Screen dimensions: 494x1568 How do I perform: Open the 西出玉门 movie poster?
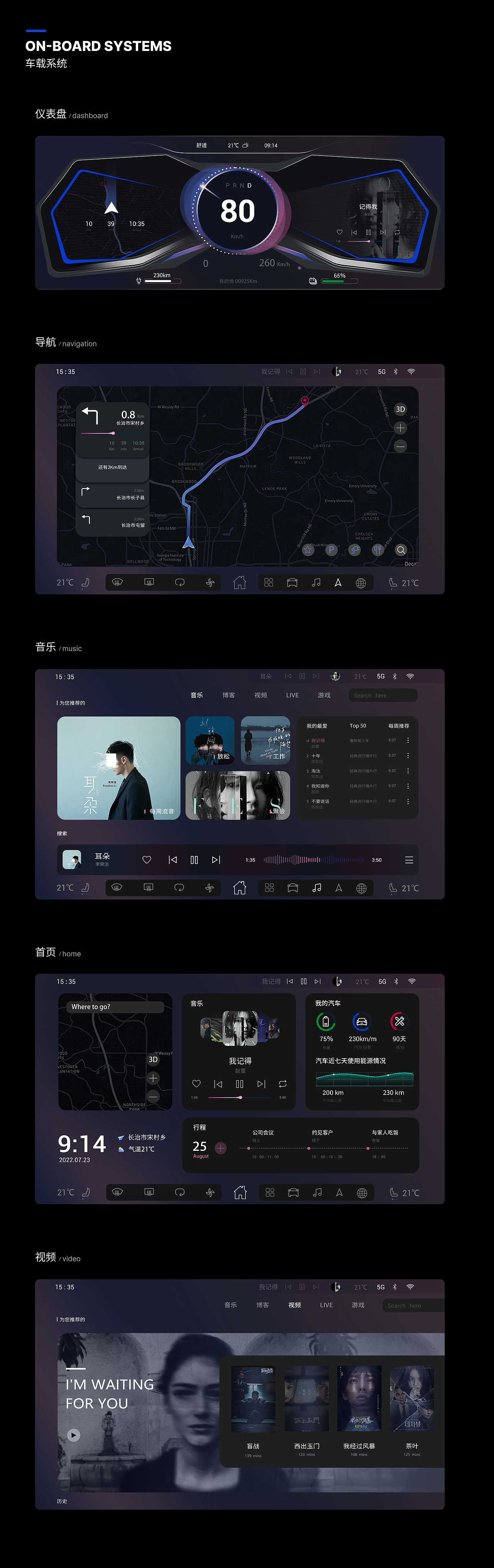tap(306, 1399)
